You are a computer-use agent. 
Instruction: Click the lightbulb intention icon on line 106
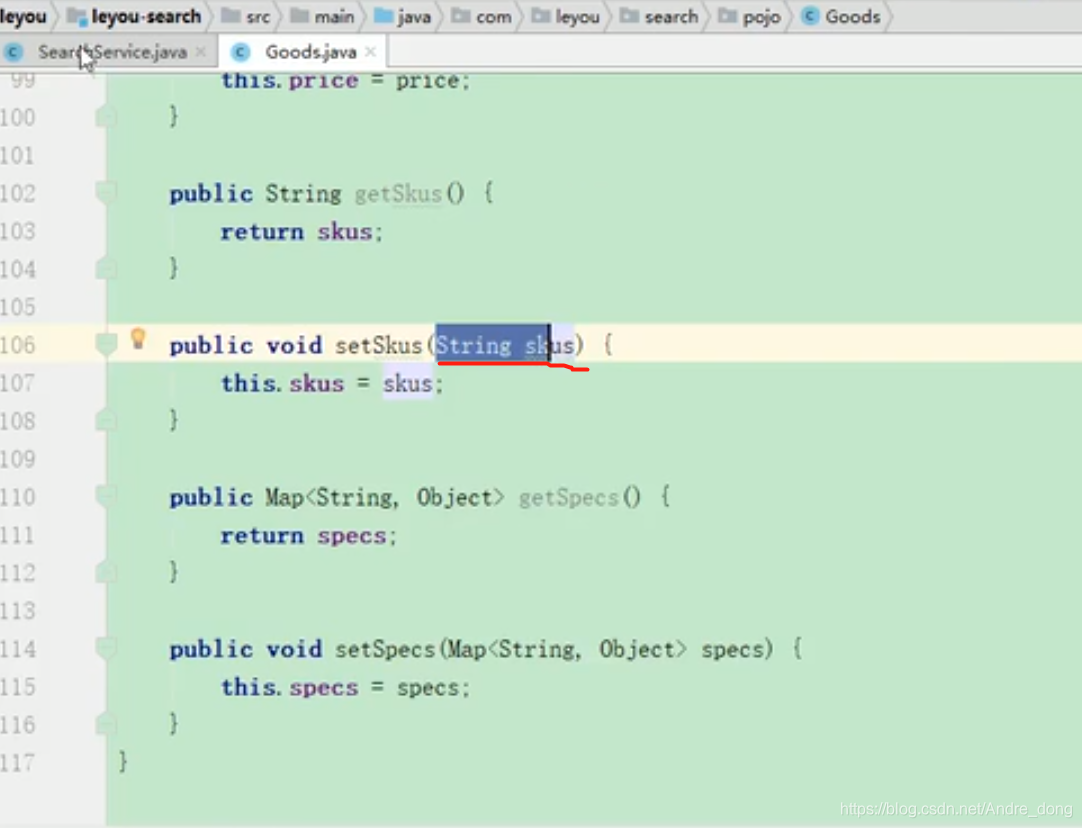[138, 339]
